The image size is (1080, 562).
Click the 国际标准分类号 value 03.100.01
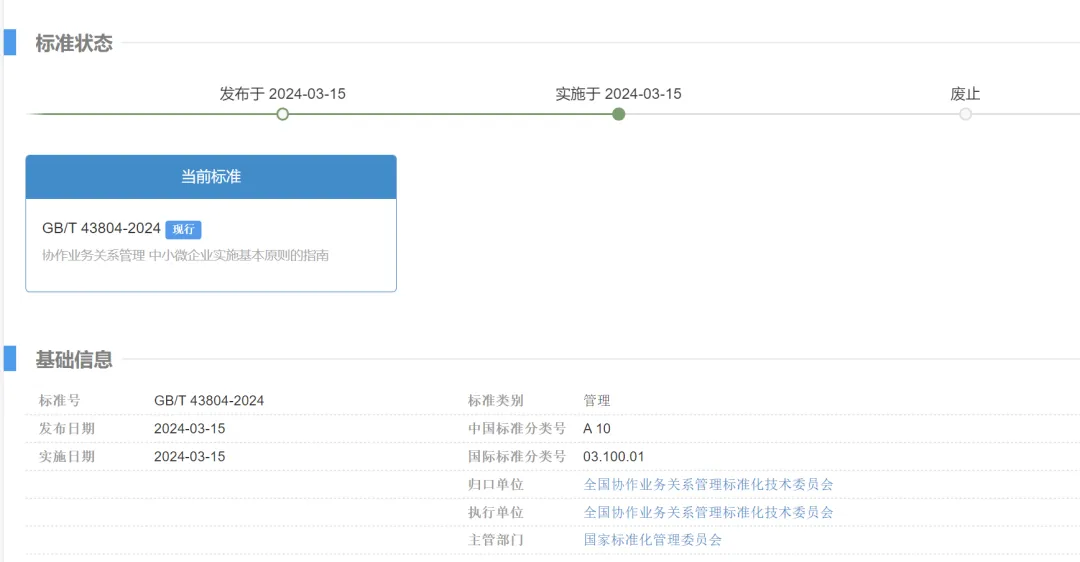point(614,456)
